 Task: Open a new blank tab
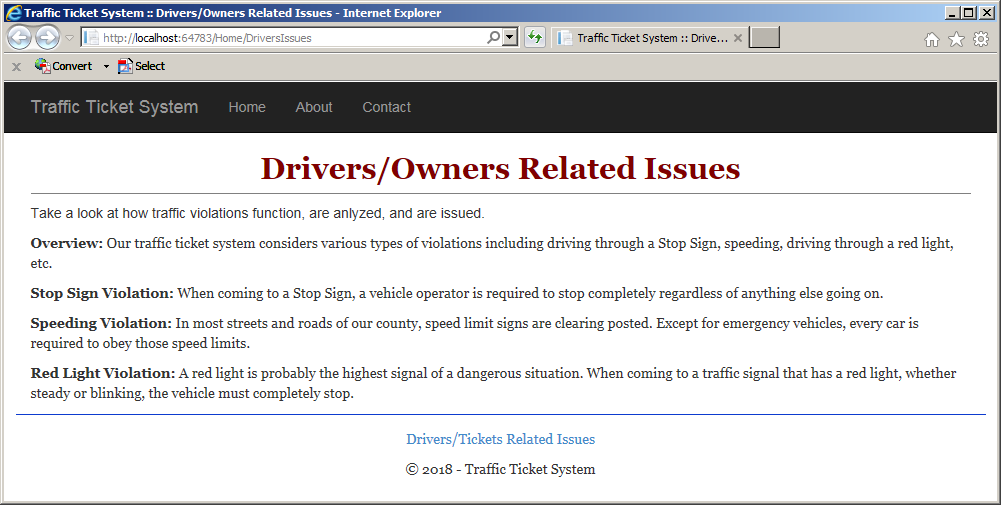coord(764,38)
